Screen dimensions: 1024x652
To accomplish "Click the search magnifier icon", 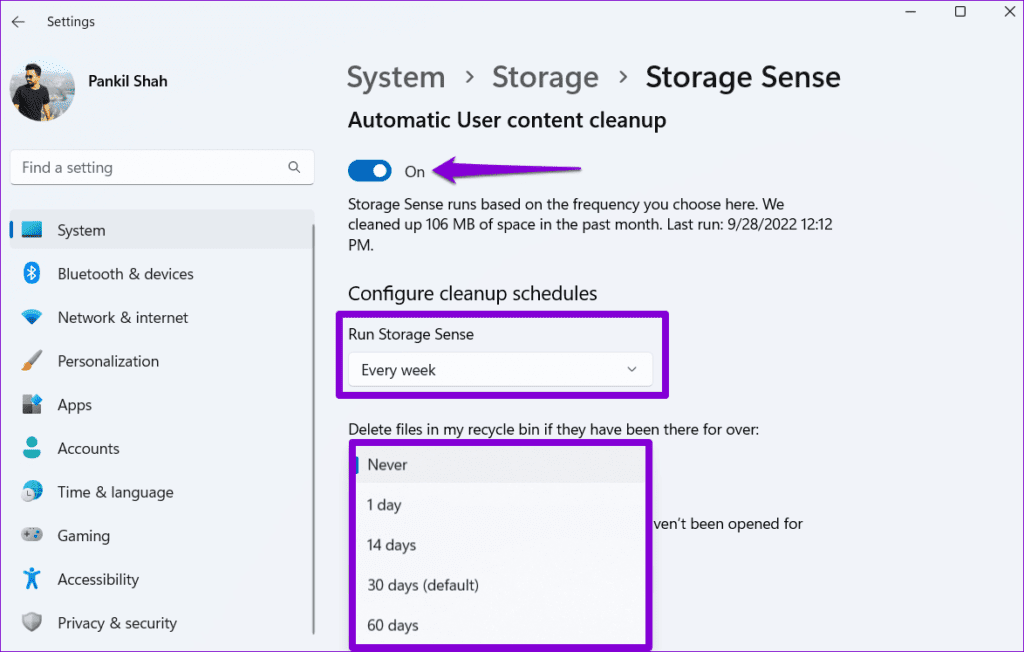I will tap(294, 168).
